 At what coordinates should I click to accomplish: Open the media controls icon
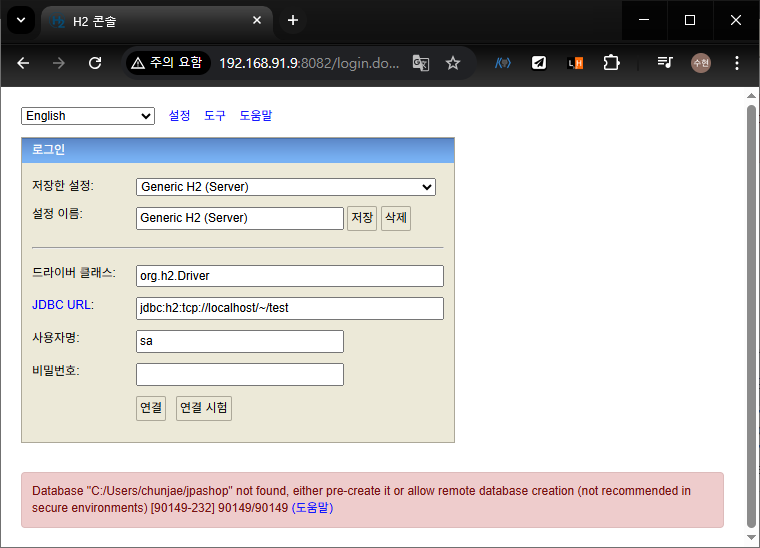click(x=665, y=63)
